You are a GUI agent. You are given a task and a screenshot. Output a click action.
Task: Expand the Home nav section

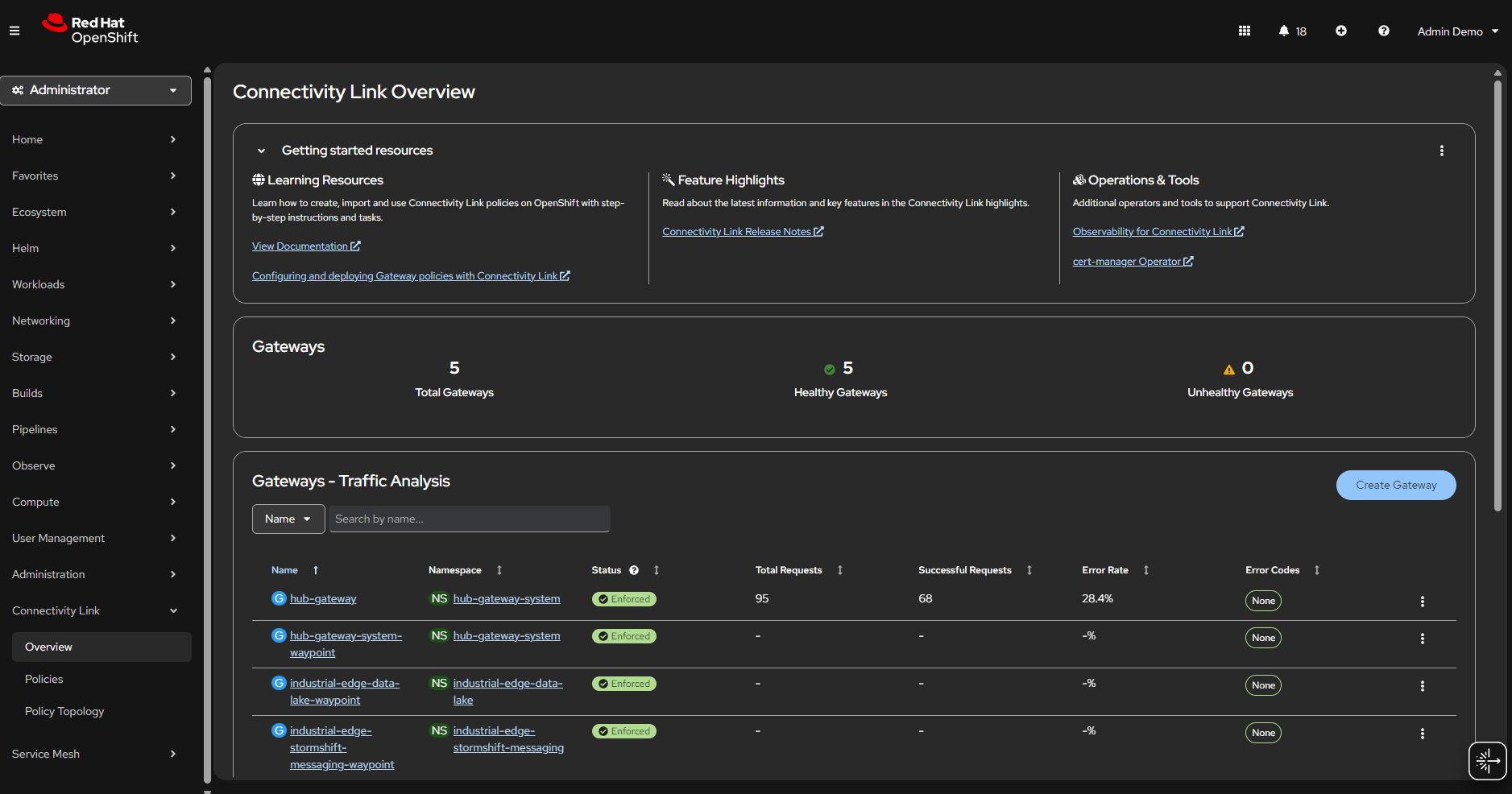96,139
